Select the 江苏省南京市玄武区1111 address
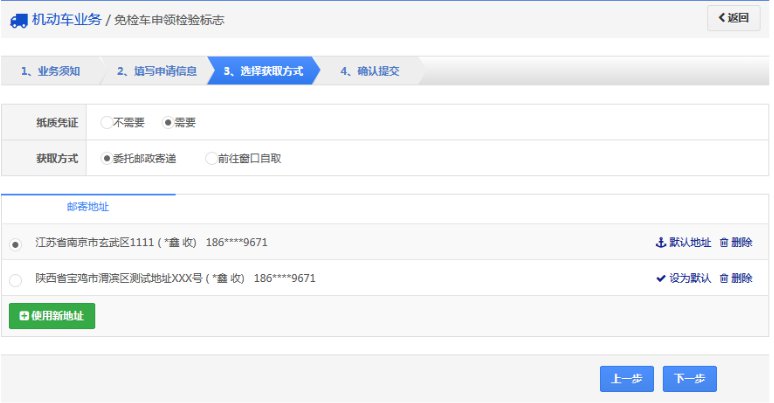The height and width of the screenshot is (403, 774). 15,244
